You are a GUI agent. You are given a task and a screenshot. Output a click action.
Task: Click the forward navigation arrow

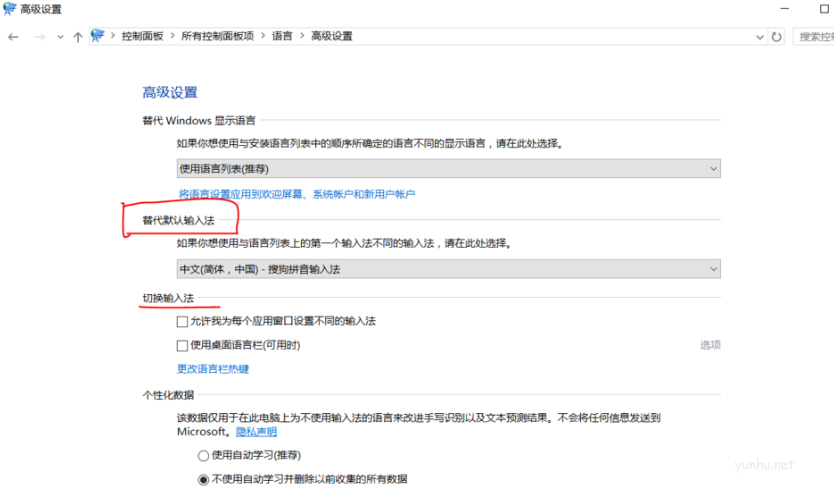39,37
